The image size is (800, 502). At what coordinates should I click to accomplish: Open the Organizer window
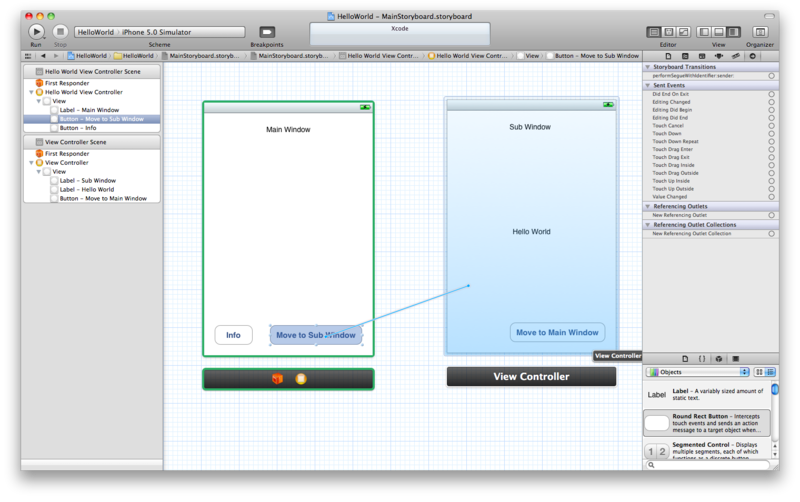pos(760,32)
